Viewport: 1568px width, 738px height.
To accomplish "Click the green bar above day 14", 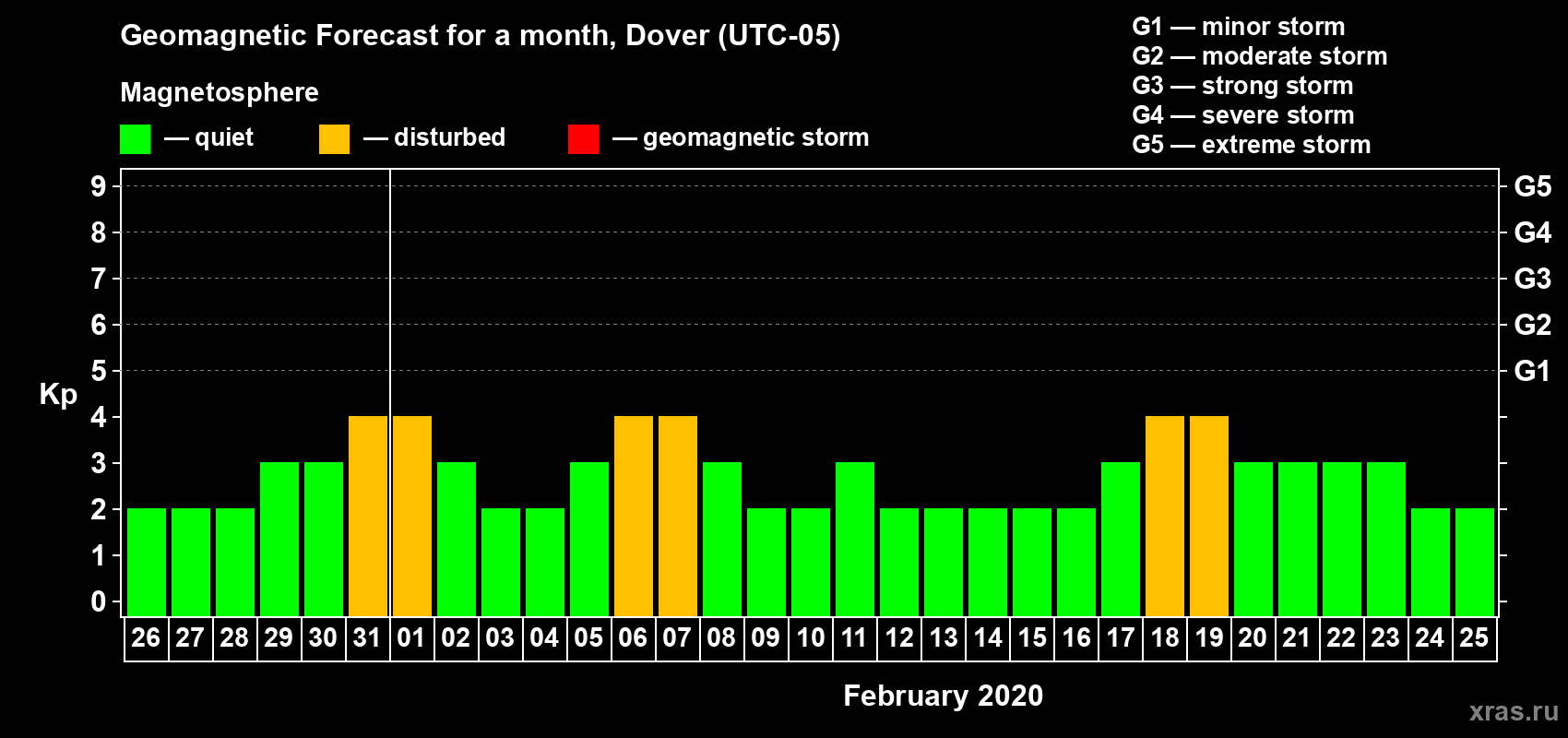I will pyautogui.click(x=988, y=562).
